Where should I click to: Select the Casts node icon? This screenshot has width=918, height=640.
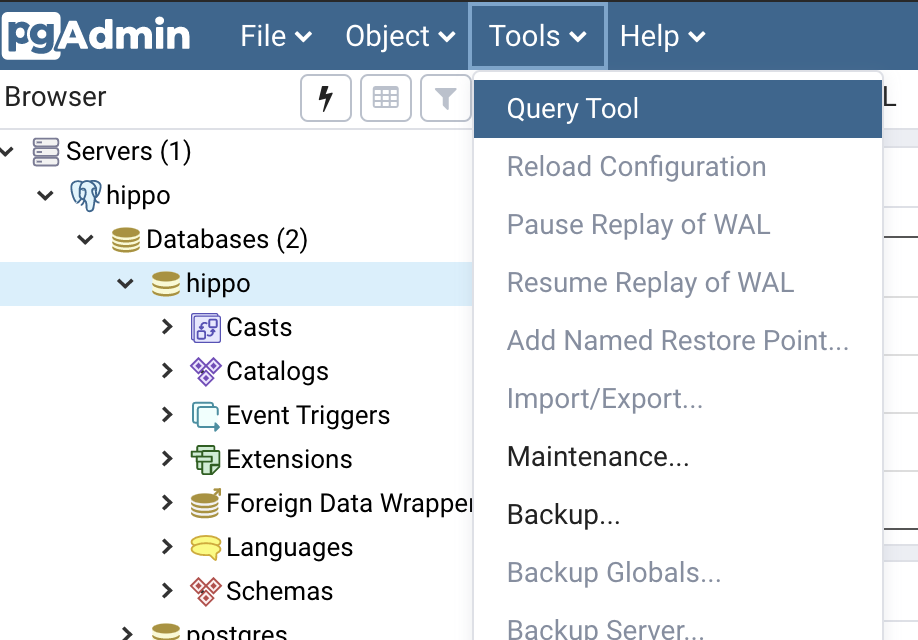(204, 327)
